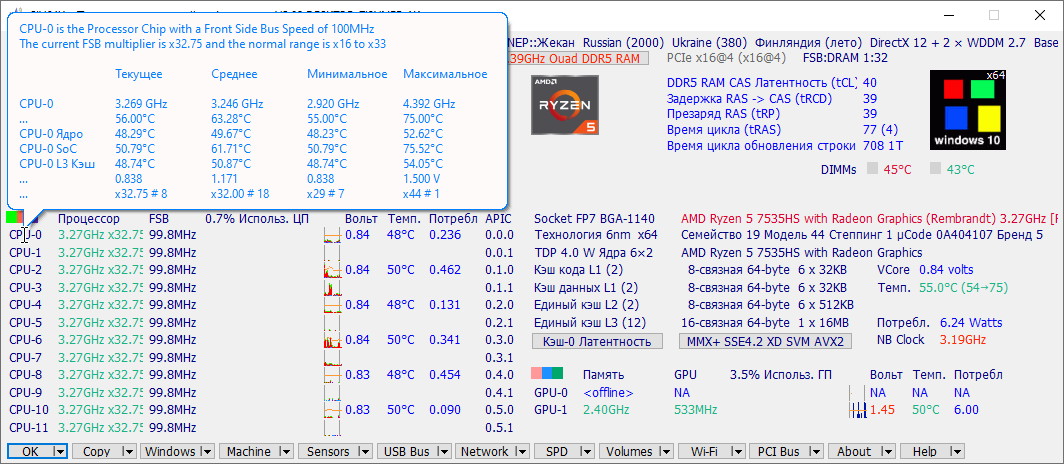Click the AMD Ryzen 5 logo
The width and height of the screenshot is (1064, 464).
[564, 104]
